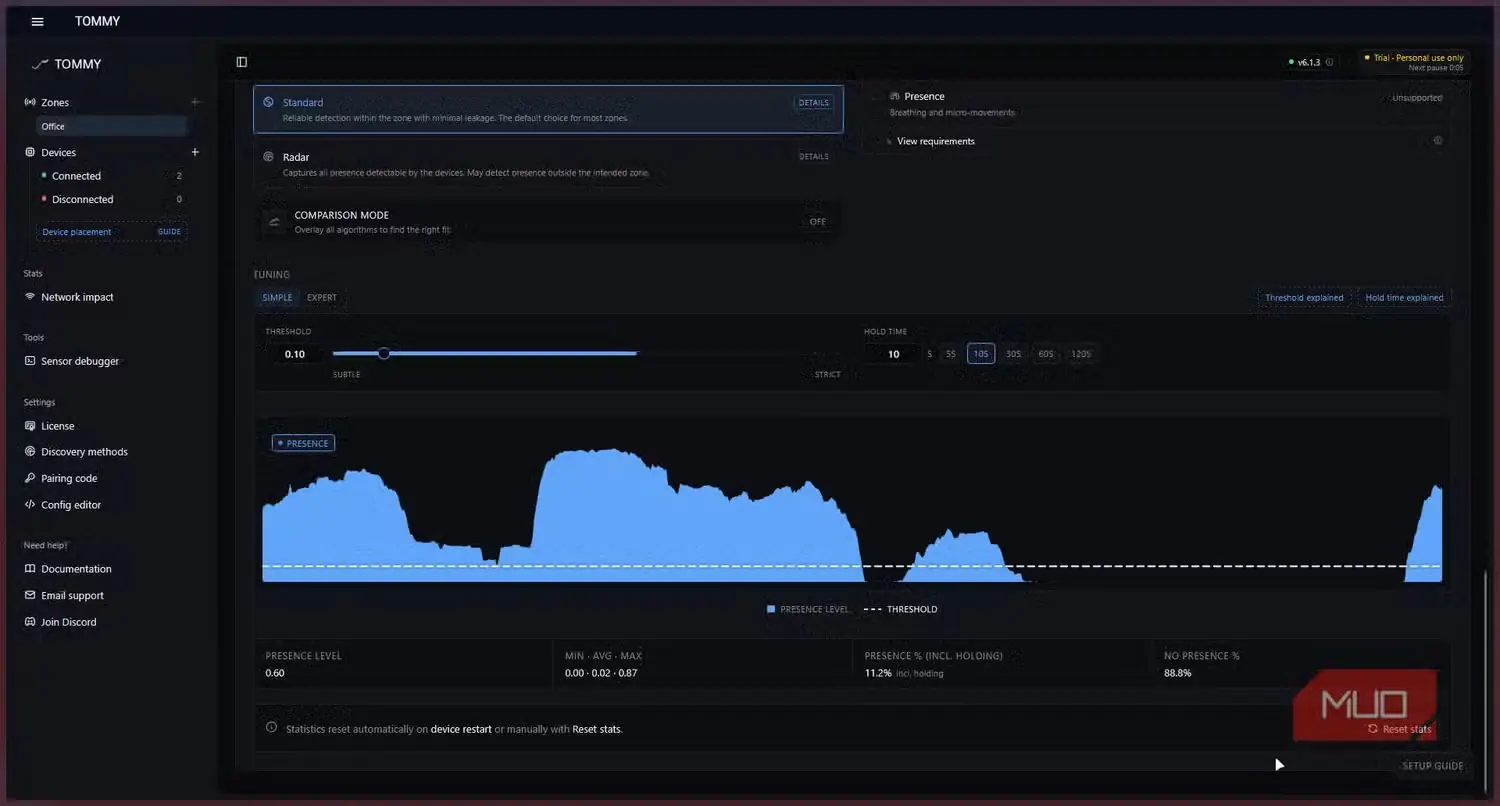1500x806 pixels.
Task: Click the Join Discord icon
Action: click(x=31, y=622)
